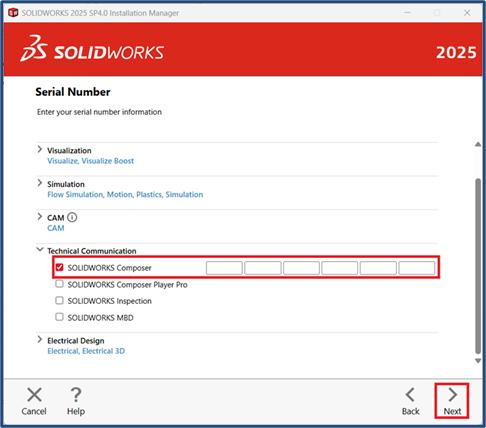Enable SOLIDWORKS Inspection checkbox
486x428 pixels.
pyautogui.click(x=59, y=300)
